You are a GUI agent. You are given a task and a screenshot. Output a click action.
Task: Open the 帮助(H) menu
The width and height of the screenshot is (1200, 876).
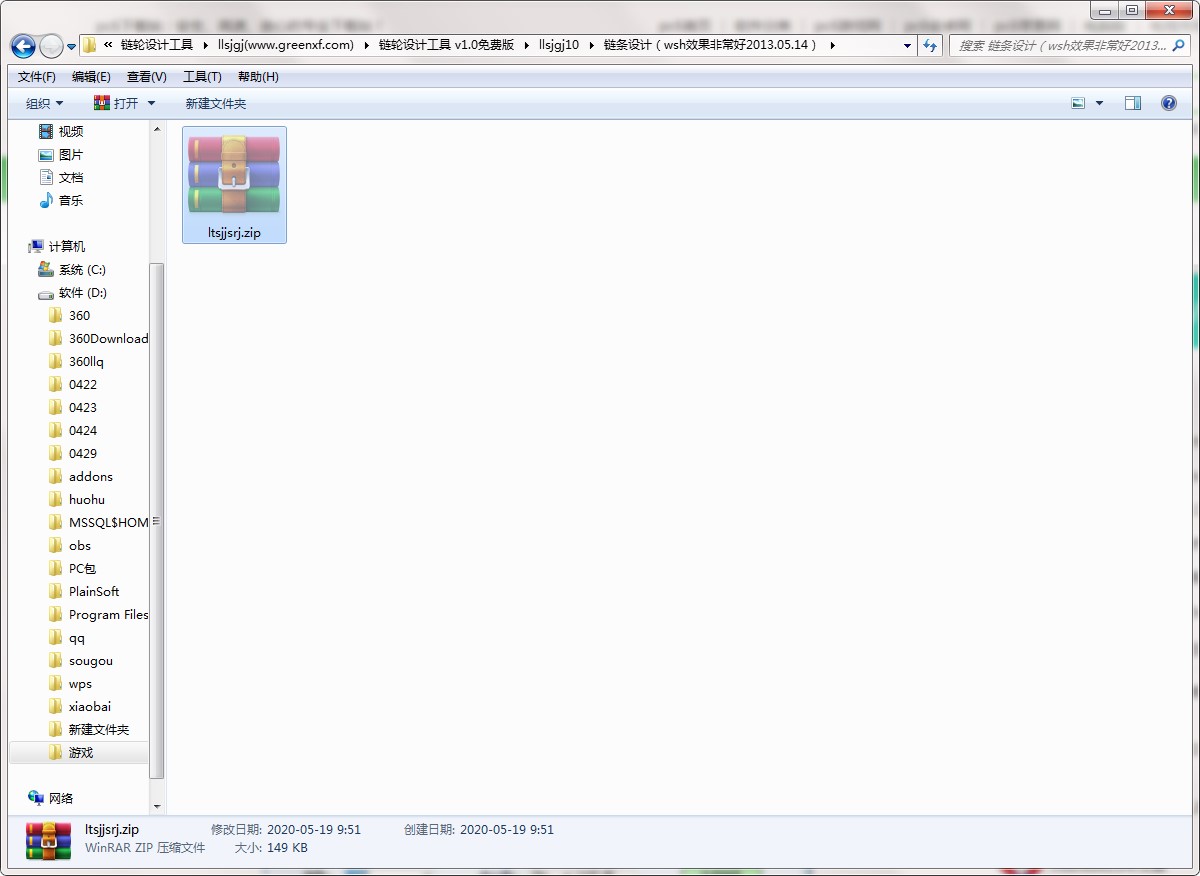click(258, 77)
